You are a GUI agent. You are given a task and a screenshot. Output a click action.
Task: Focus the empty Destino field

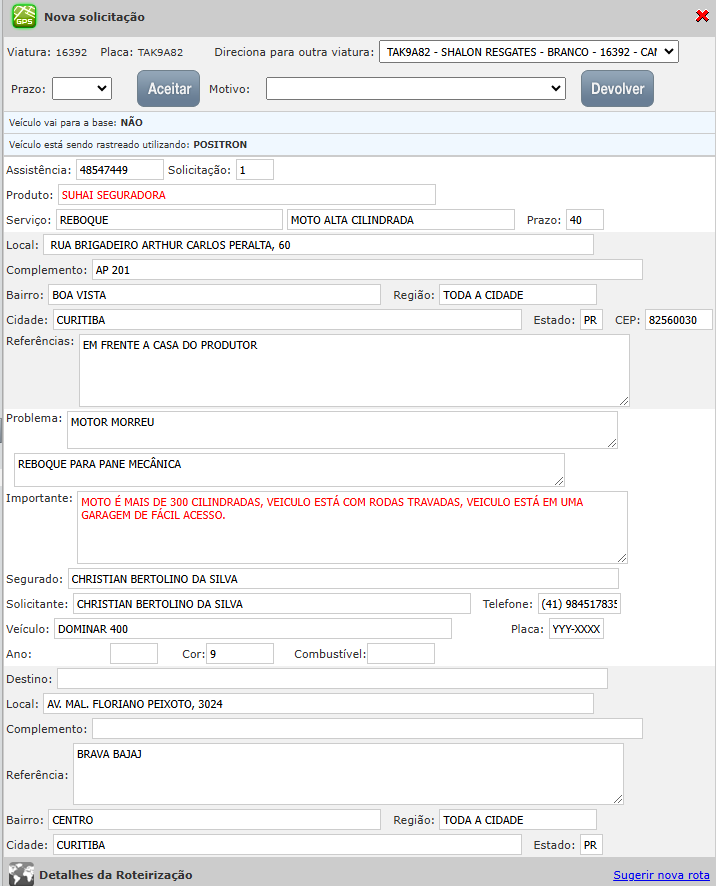tap(332, 680)
